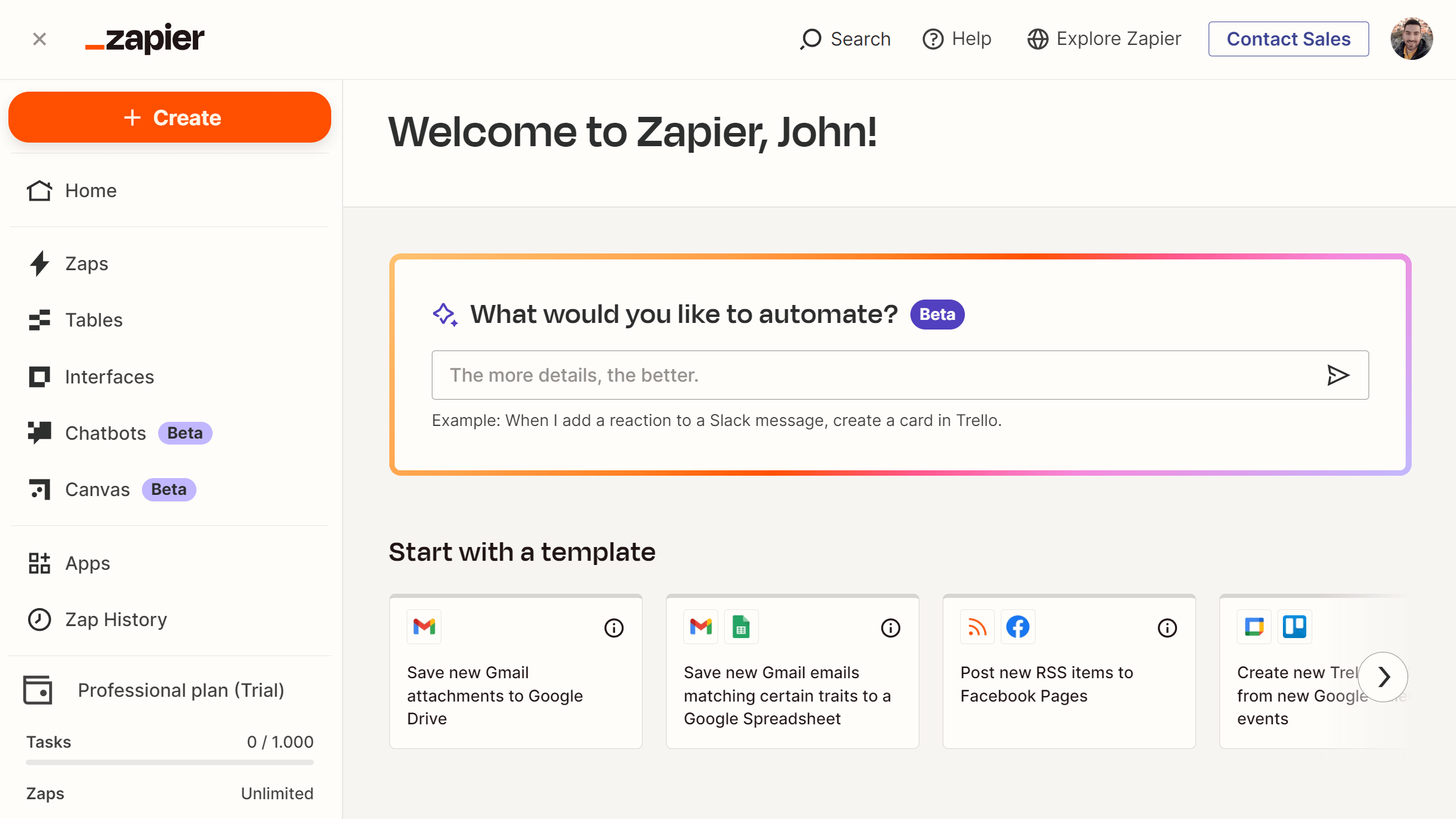
Task: Show info for the Gmail to Spreadsheet template
Action: point(891,628)
